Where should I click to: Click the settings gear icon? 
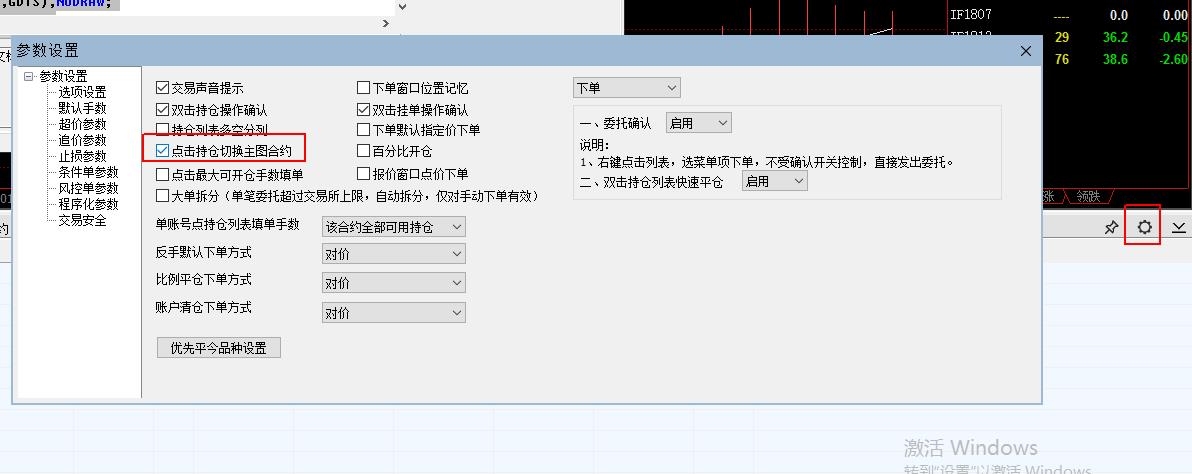click(1144, 227)
